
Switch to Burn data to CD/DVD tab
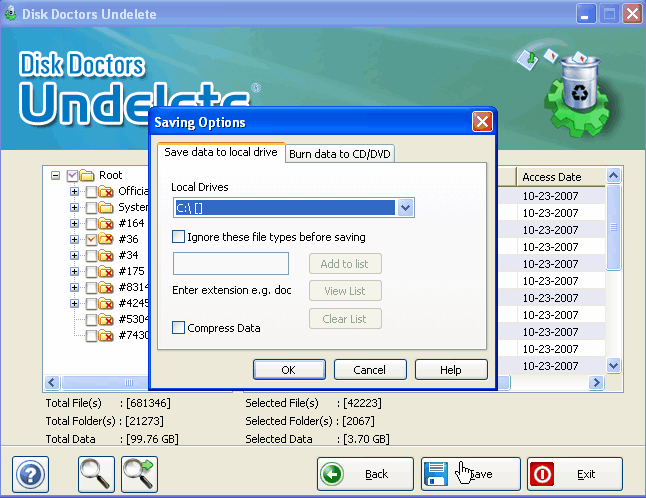pos(340,154)
